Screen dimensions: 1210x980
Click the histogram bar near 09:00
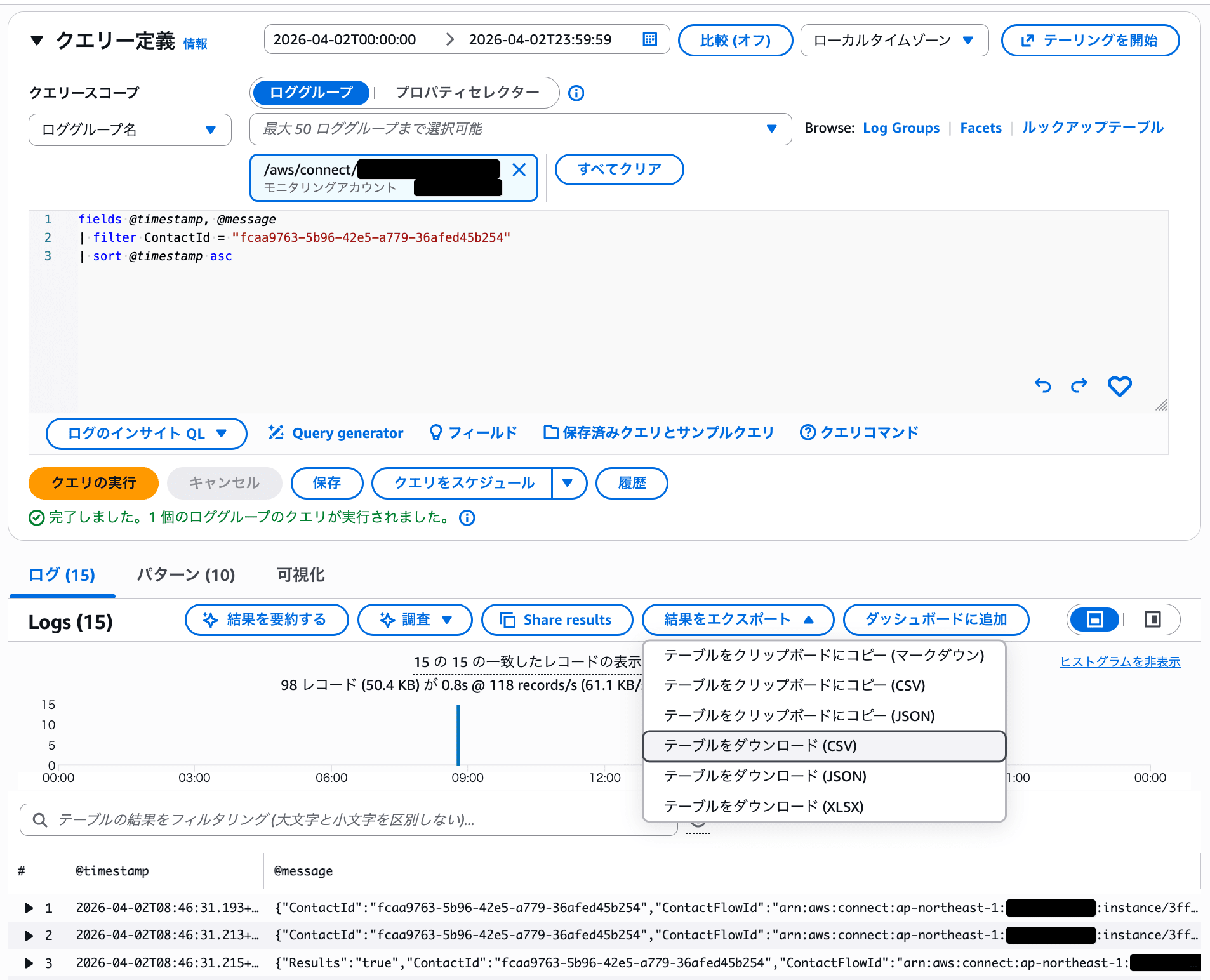(x=458, y=735)
